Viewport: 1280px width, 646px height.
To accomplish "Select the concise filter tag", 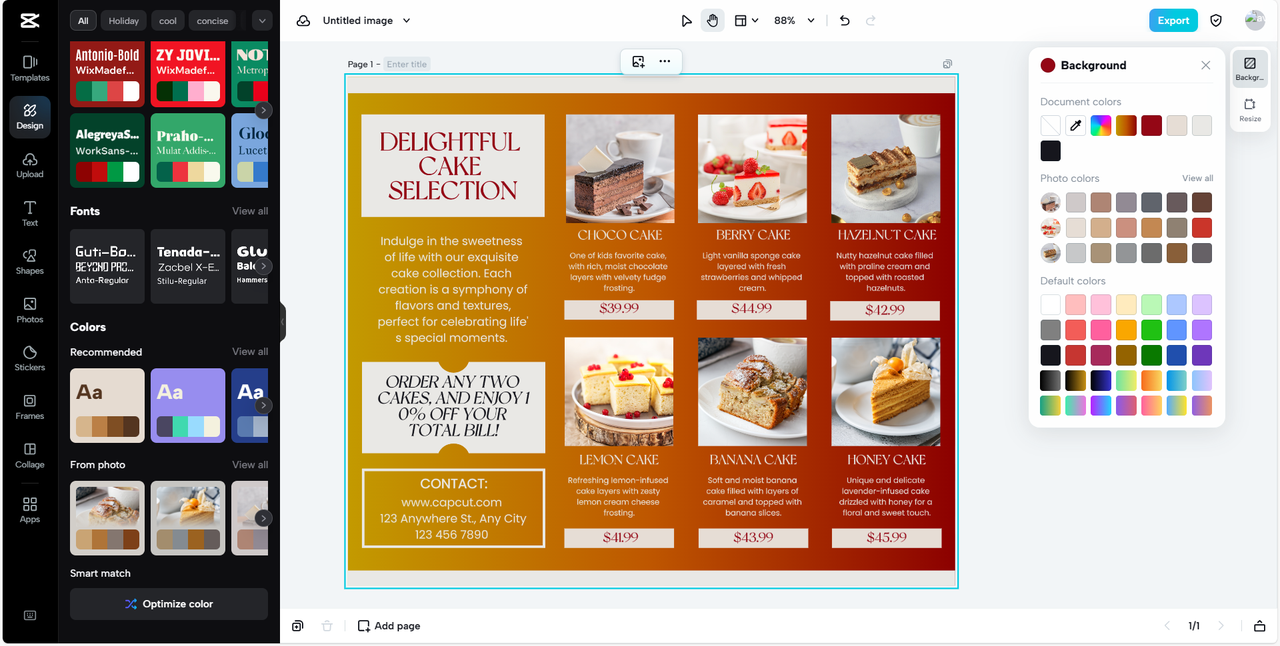I will point(213,20).
